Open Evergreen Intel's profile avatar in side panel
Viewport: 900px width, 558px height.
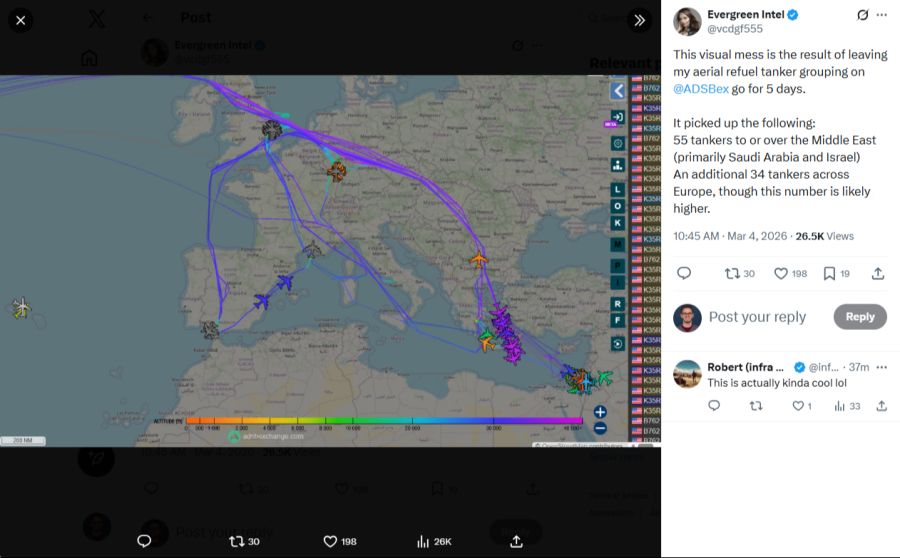tap(687, 21)
